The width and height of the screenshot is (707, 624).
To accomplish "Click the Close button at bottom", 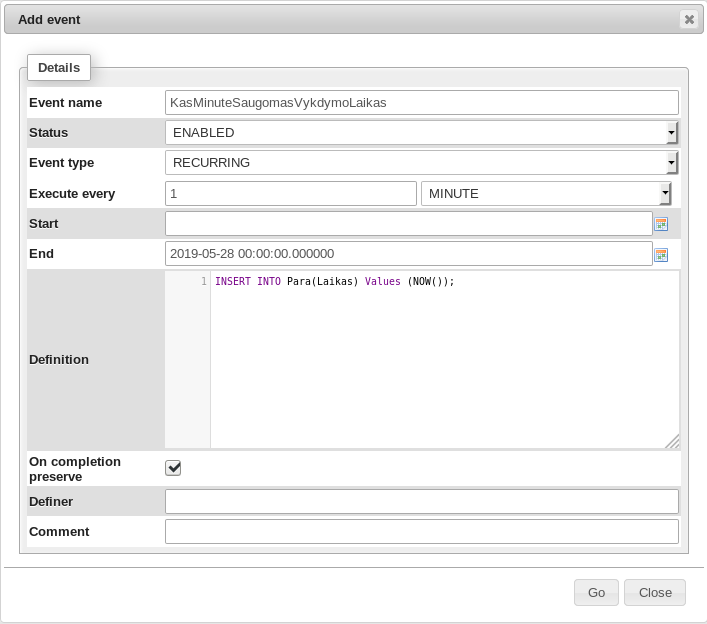I will coord(655,592).
